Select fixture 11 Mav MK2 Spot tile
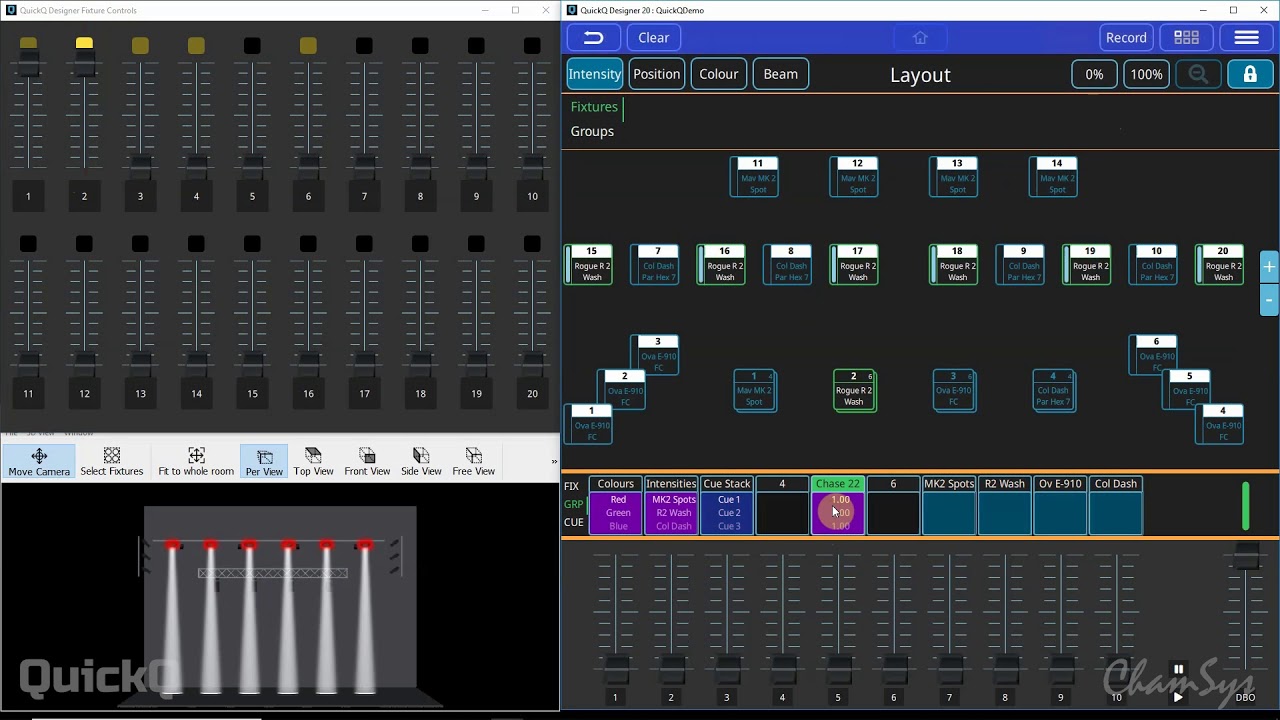Screen dimensions: 1280x720 pyautogui.click(x=754, y=177)
